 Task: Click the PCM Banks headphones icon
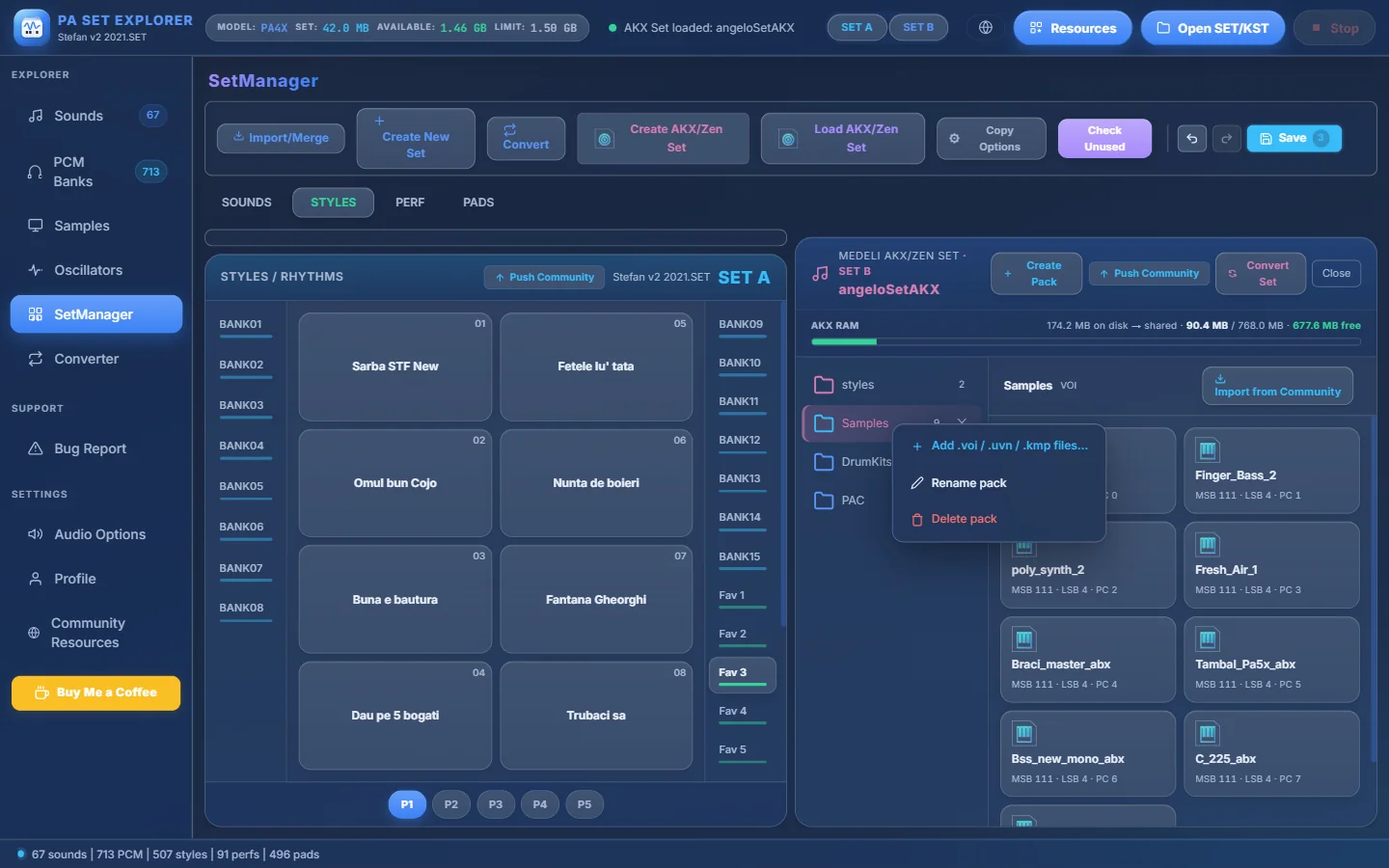[35, 172]
